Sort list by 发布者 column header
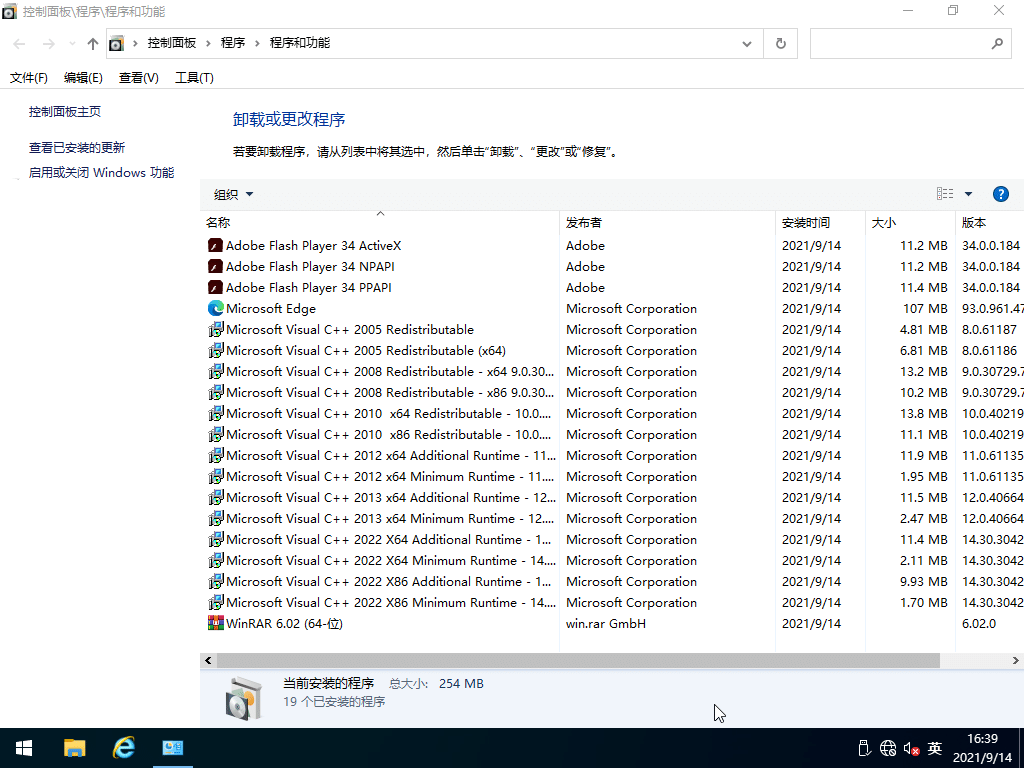 [x=584, y=222]
